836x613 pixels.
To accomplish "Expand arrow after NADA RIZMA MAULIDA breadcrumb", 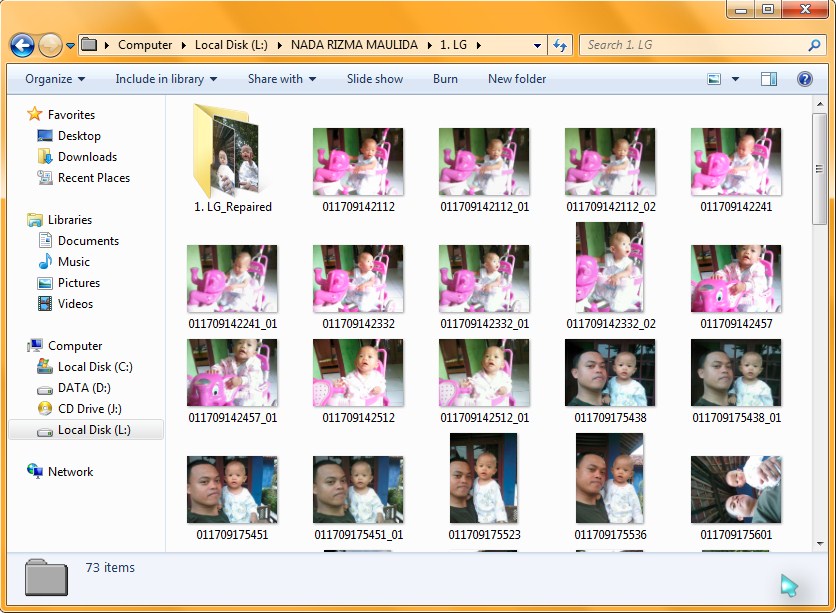I will point(430,46).
